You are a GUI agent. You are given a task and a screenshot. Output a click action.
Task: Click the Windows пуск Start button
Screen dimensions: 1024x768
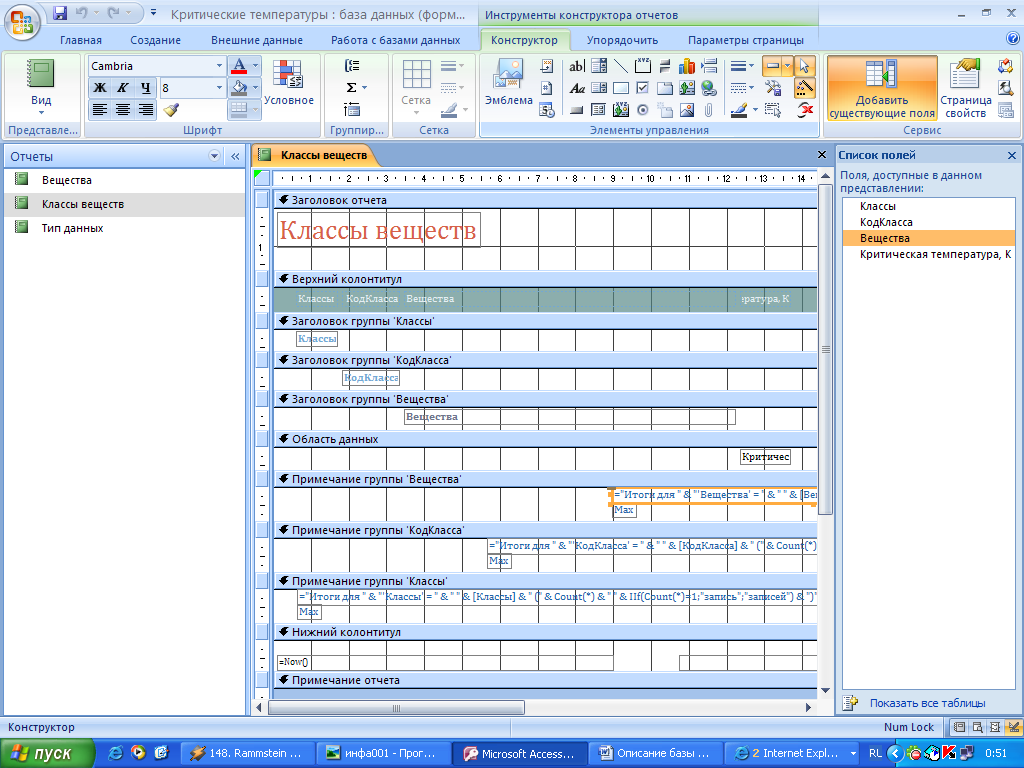[47, 753]
